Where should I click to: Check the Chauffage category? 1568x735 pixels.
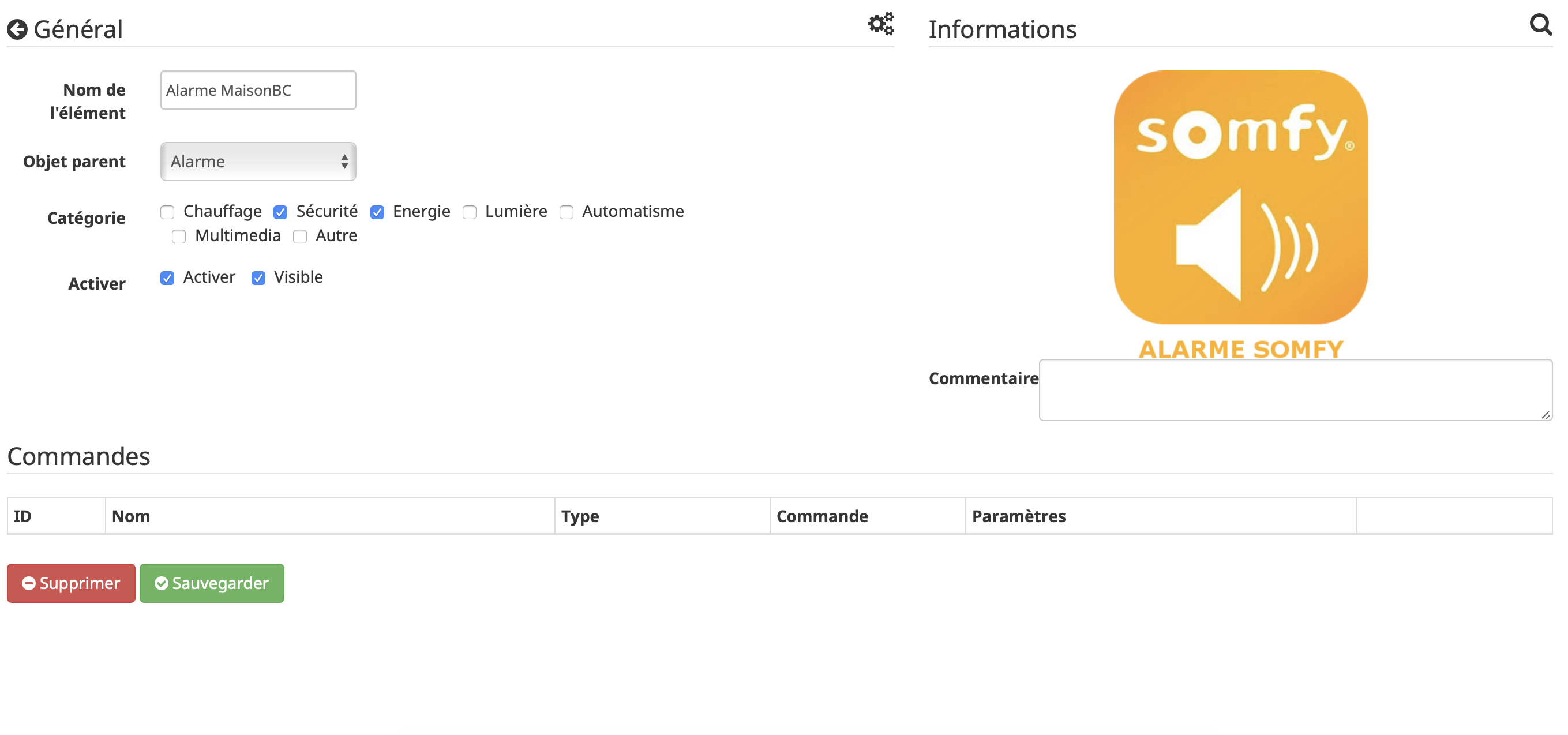167,212
